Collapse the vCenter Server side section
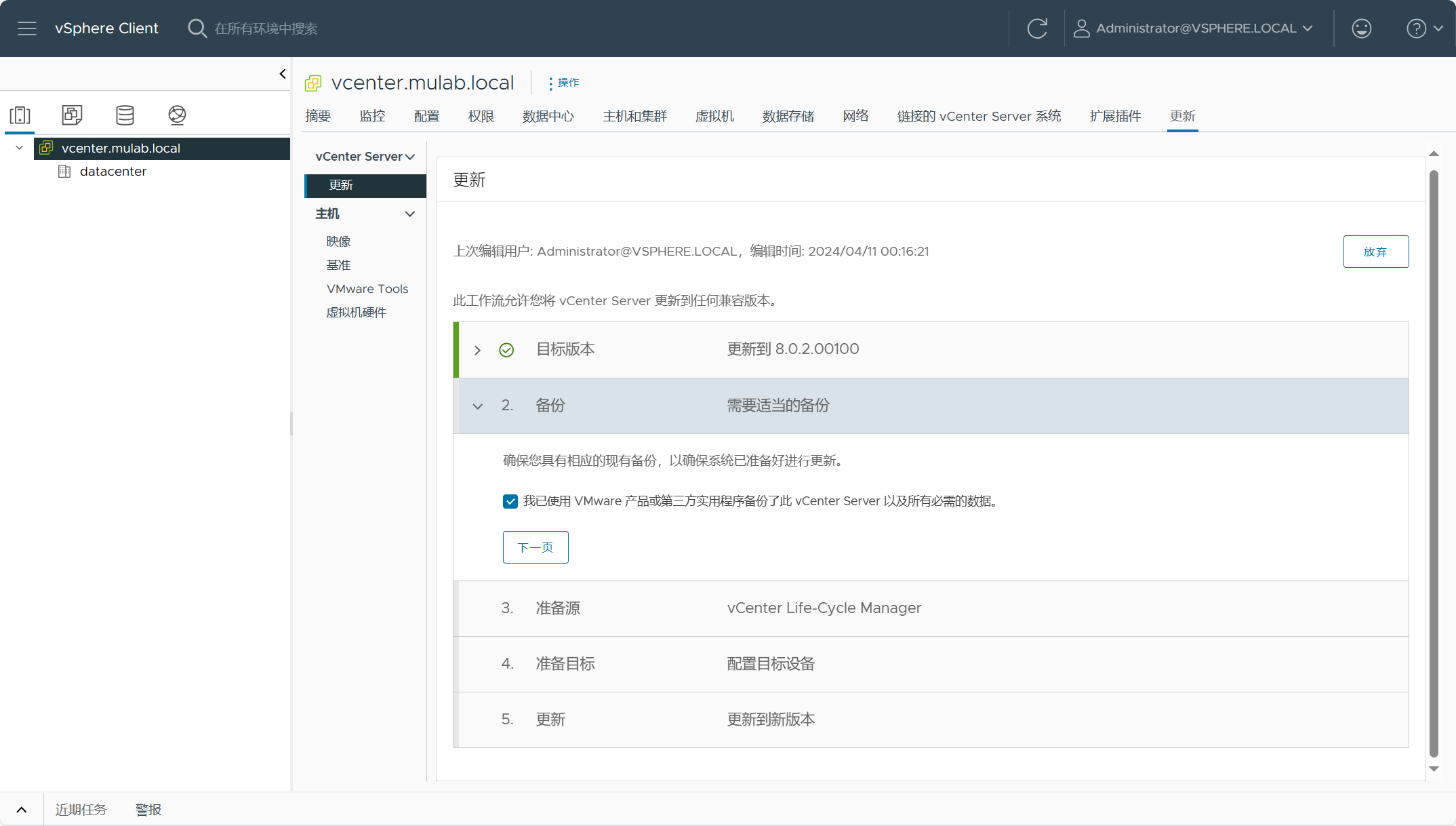 410,157
